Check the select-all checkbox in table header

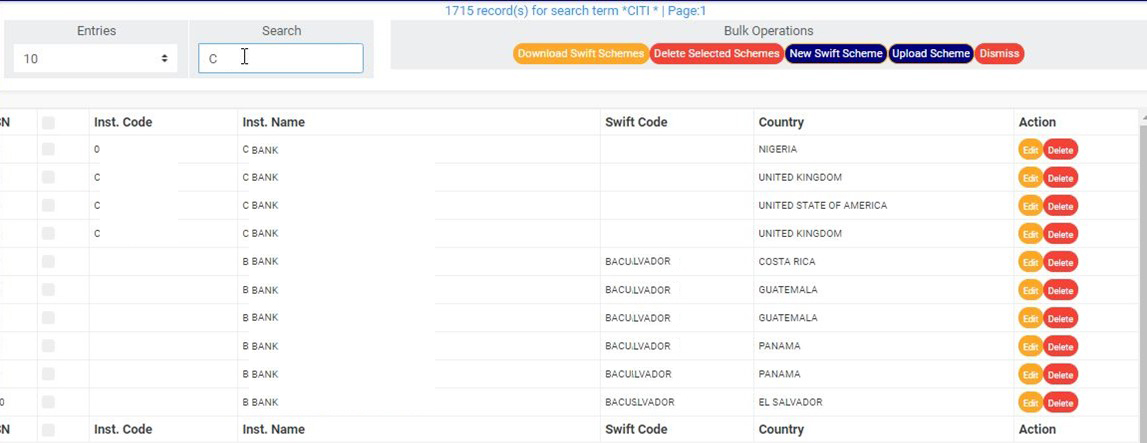(x=48, y=122)
